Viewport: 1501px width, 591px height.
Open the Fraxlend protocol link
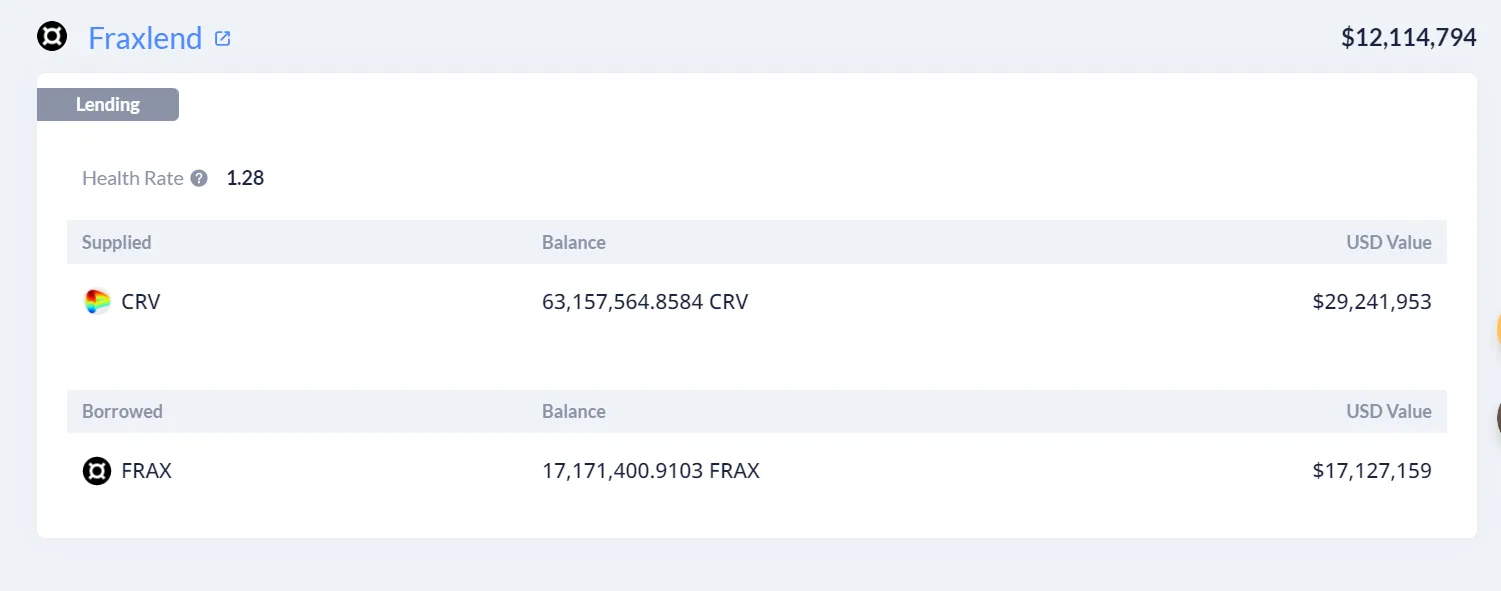tap(145, 39)
